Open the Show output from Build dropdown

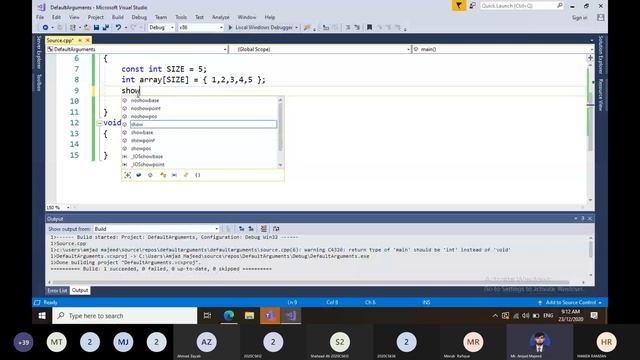(x=156, y=229)
